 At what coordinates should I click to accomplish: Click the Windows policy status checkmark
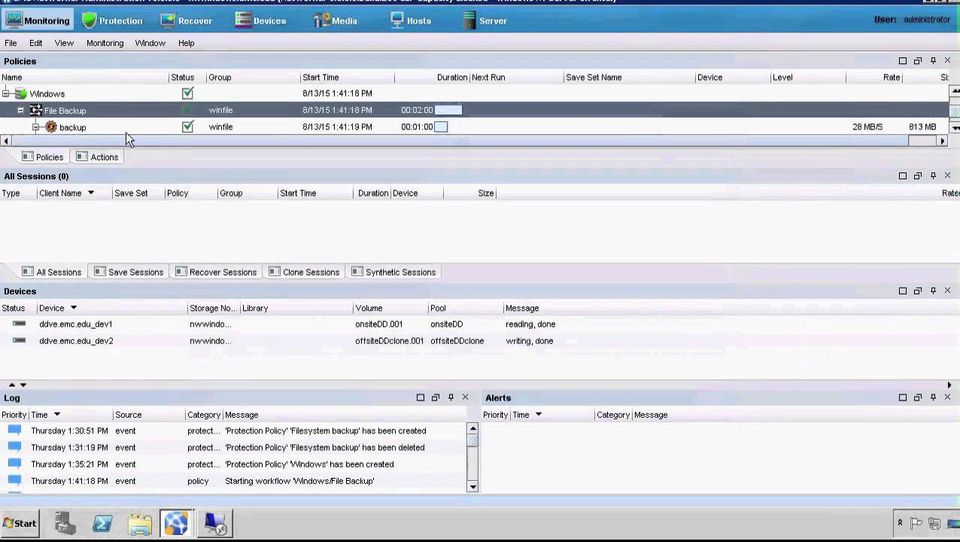tap(187, 93)
